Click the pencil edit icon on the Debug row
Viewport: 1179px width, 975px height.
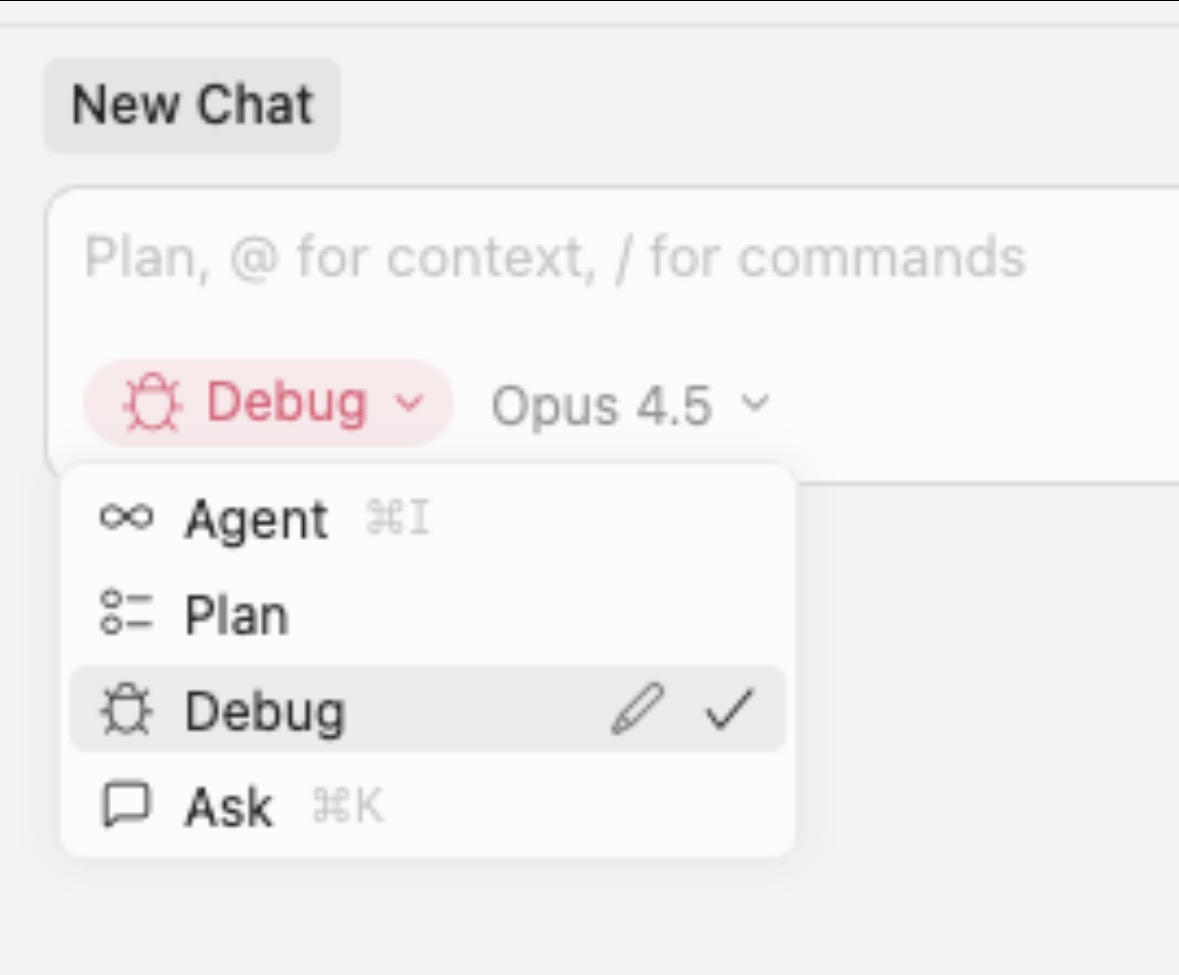click(637, 708)
